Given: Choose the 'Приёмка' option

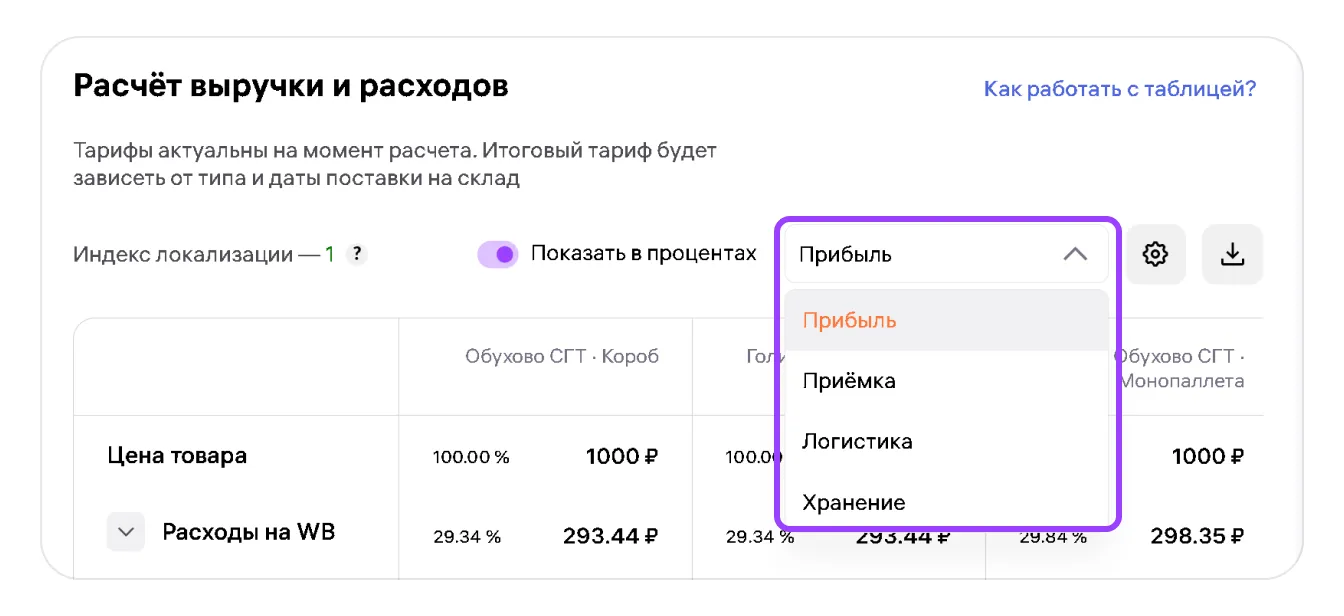Looking at the screenshot, I should pos(849,381).
